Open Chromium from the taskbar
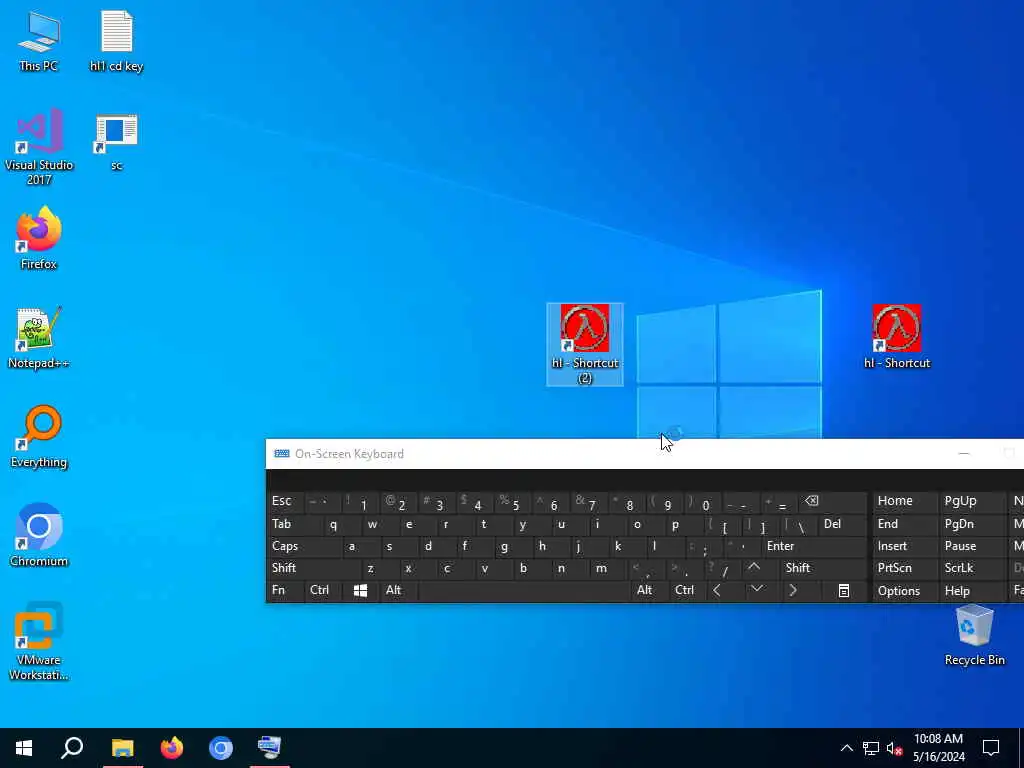The height and width of the screenshot is (768, 1024). [221, 748]
